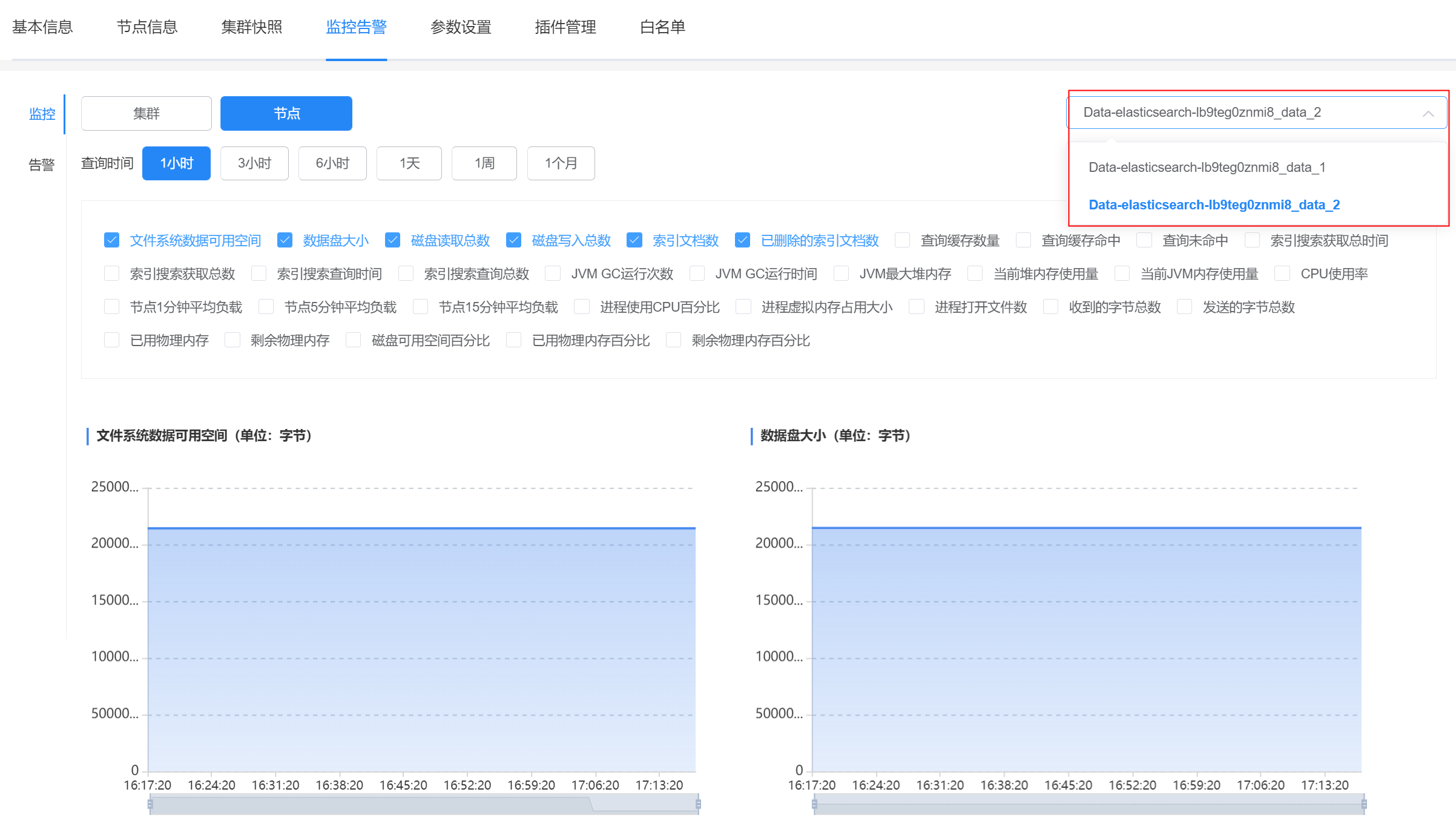Click right zoom handle under second chart
Viewport: 1456px width, 829px height.
[x=1364, y=804]
